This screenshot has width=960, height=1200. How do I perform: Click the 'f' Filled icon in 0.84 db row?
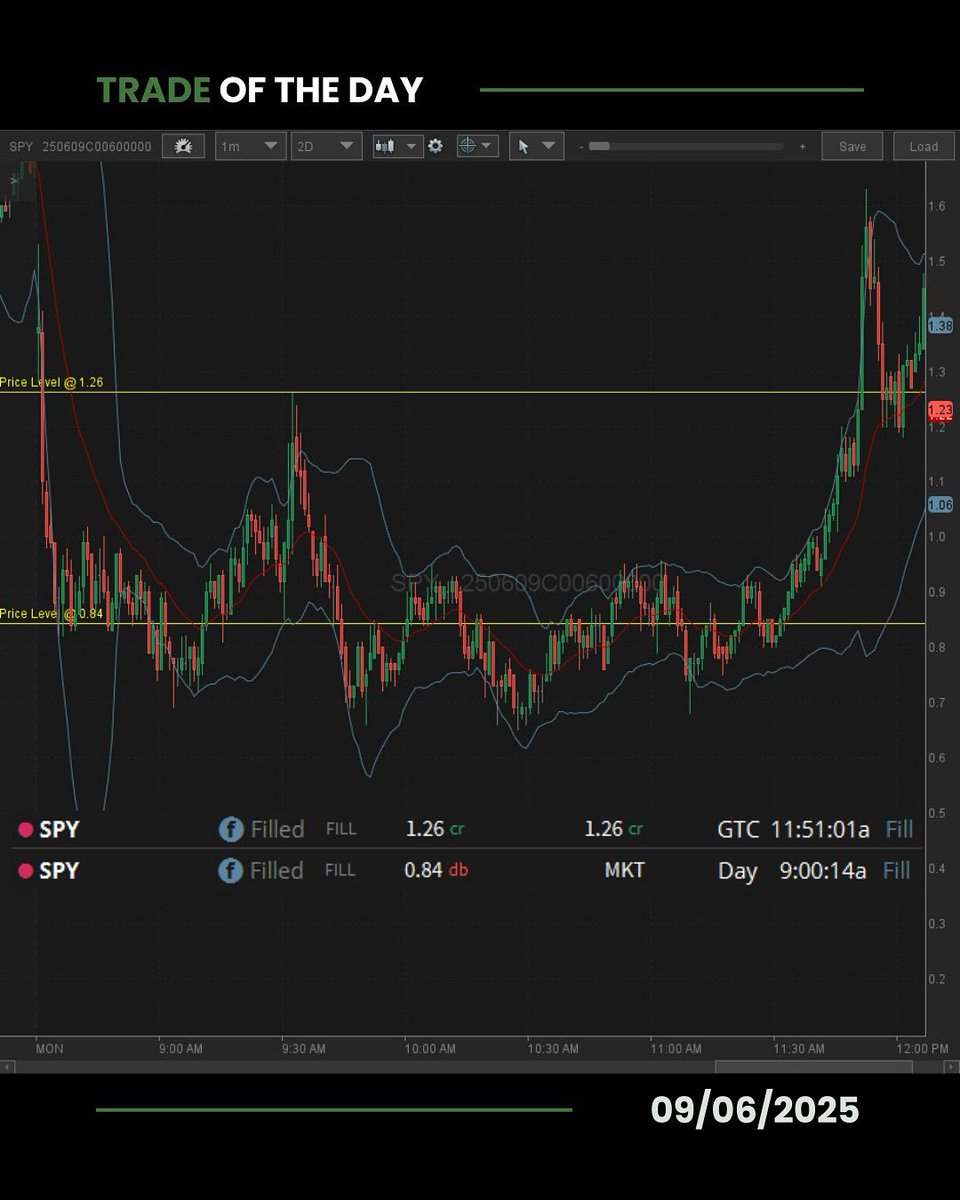(x=231, y=870)
